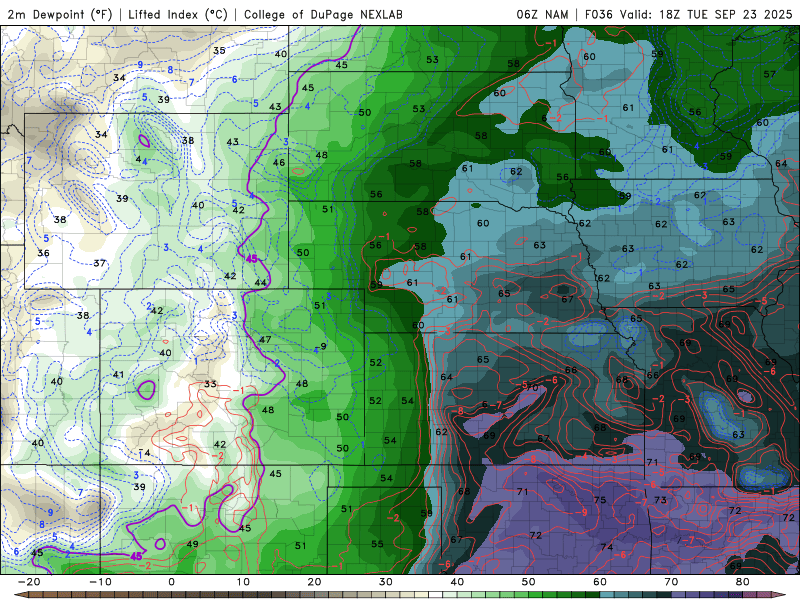Image resolution: width=800 pixels, height=600 pixels.
Task: Click the "30" color scale tick label
Action: [x=386, y=582]
